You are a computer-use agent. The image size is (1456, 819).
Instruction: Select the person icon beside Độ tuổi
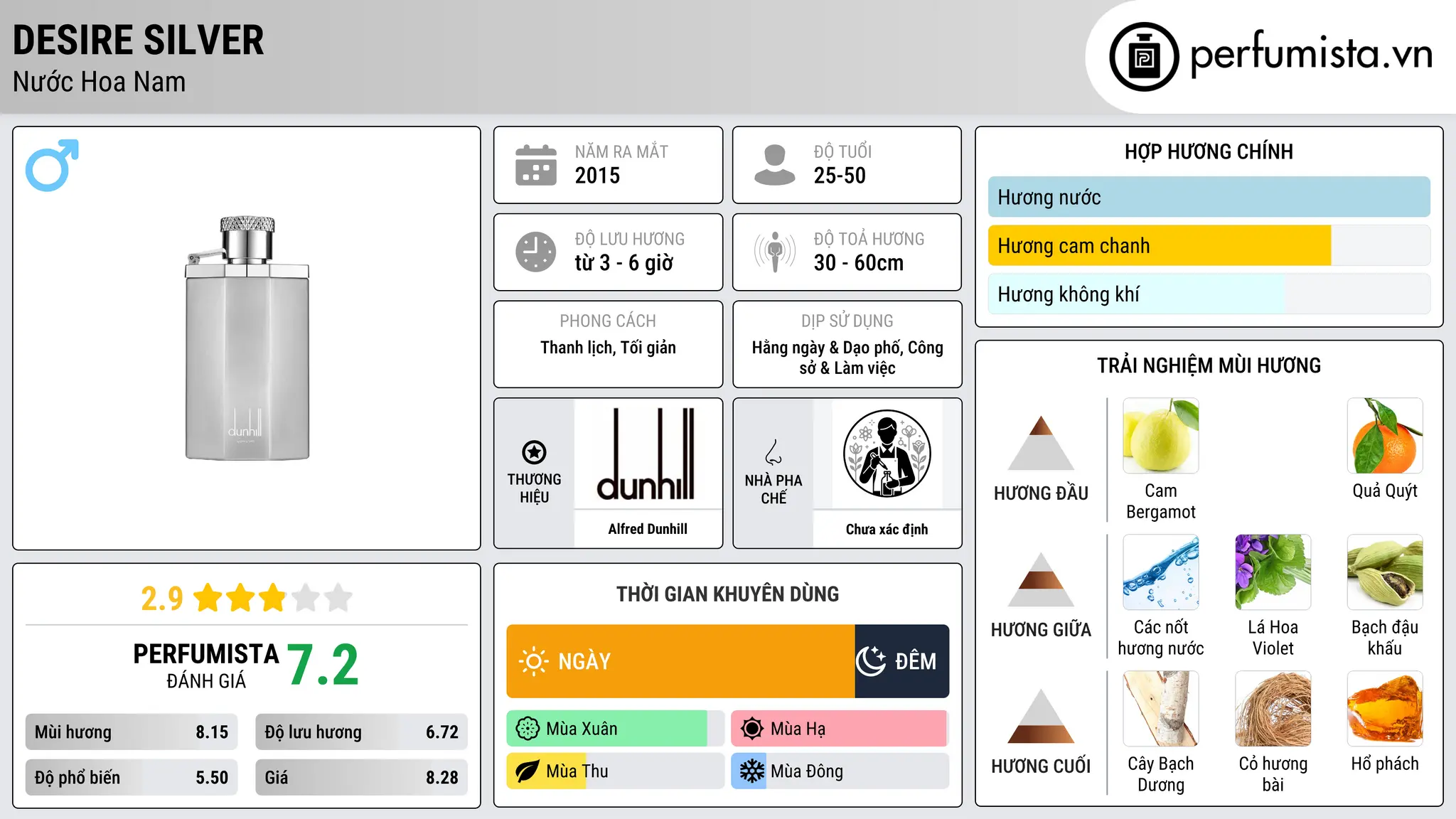coord(775,165)
